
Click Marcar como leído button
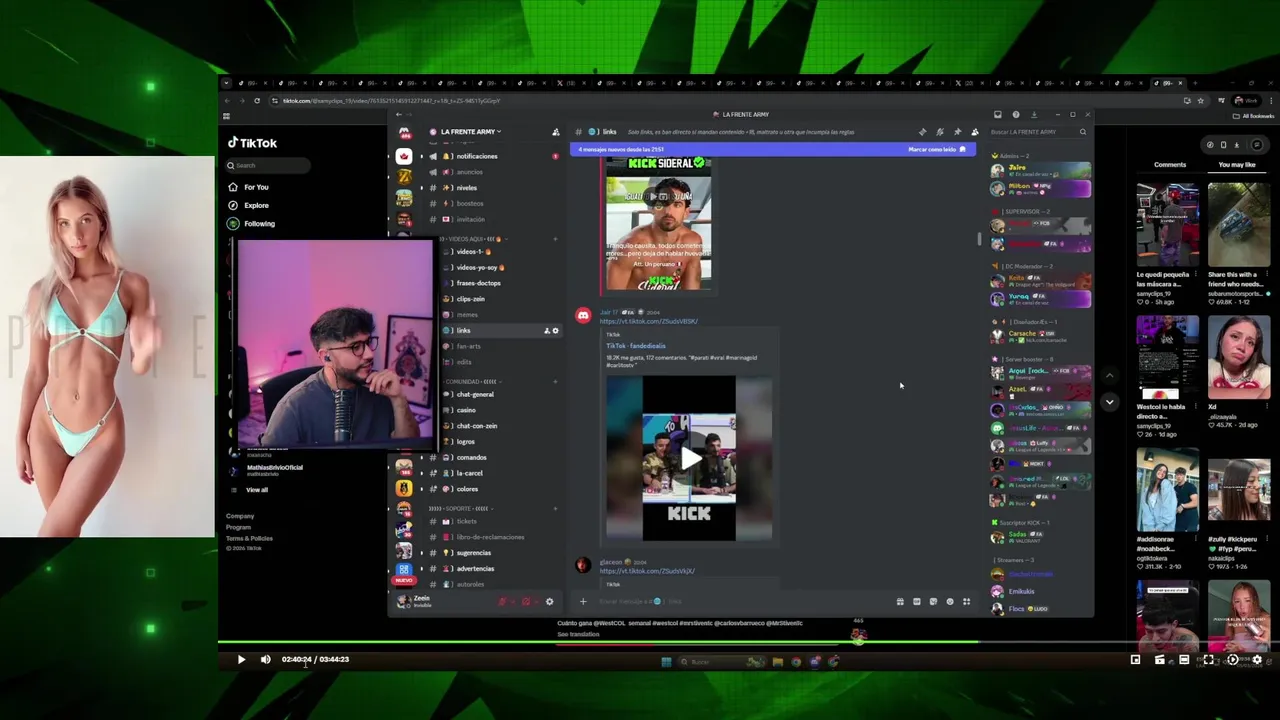coord(937,150)
